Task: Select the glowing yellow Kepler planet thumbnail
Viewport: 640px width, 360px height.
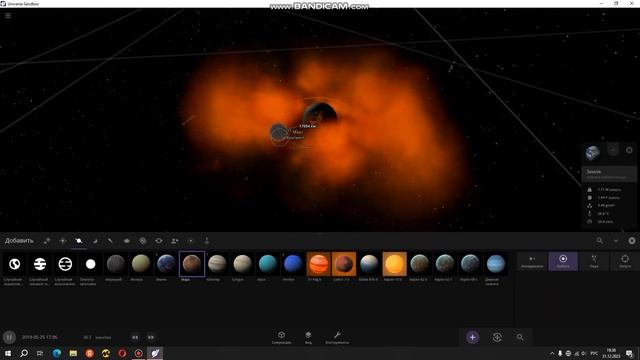Action: pos(394,264)
